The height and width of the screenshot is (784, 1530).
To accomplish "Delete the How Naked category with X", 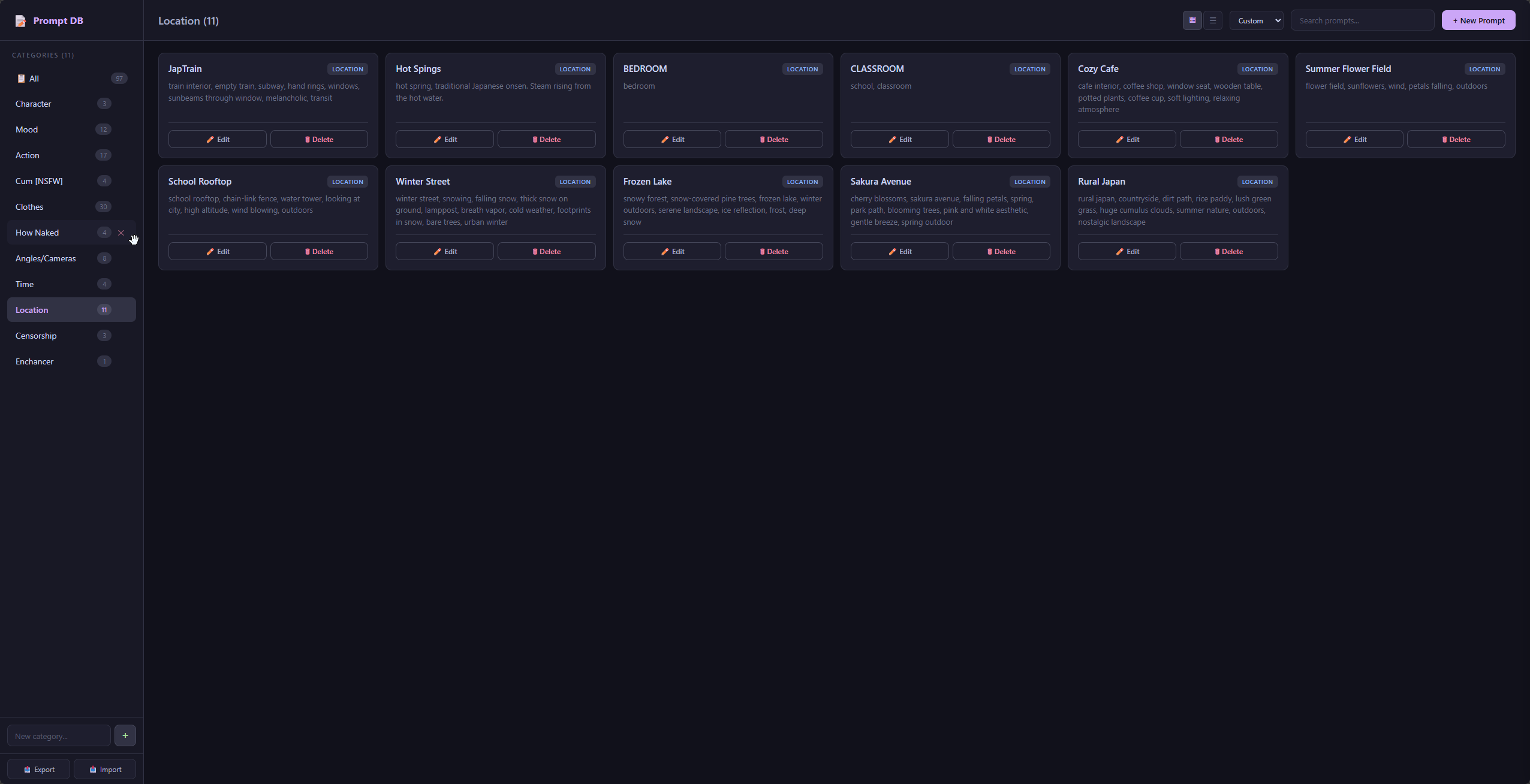I will pyautogui.click(x=121, y=233).
